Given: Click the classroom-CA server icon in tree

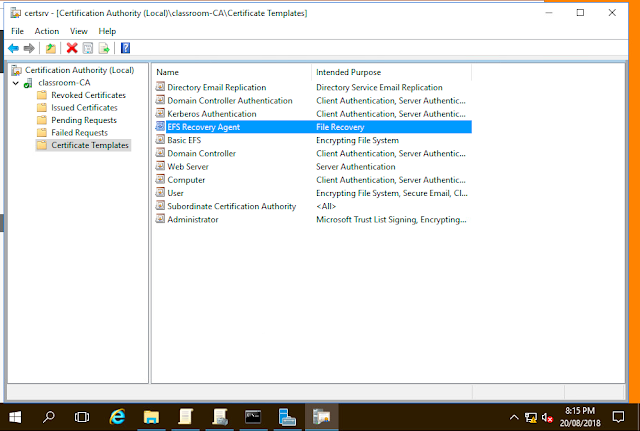Looking at the screenshot, I should pyautogui.click(x=28, y=83).
